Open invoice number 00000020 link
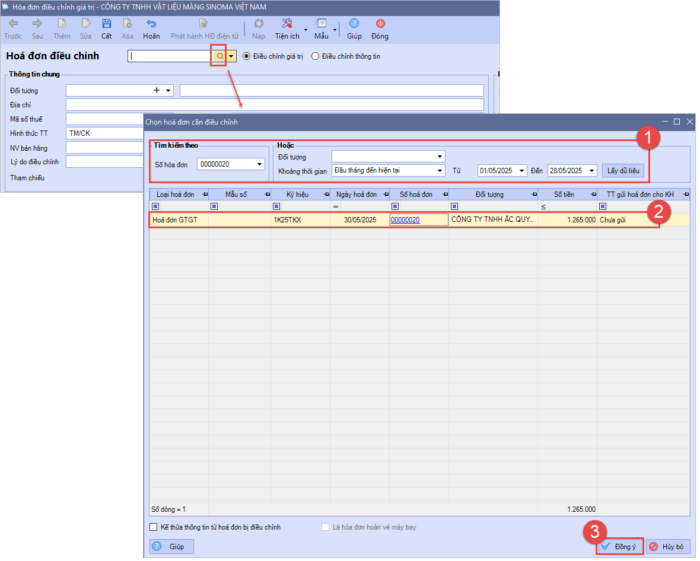This screenshot has height=561, width=700. coord(405,220)
